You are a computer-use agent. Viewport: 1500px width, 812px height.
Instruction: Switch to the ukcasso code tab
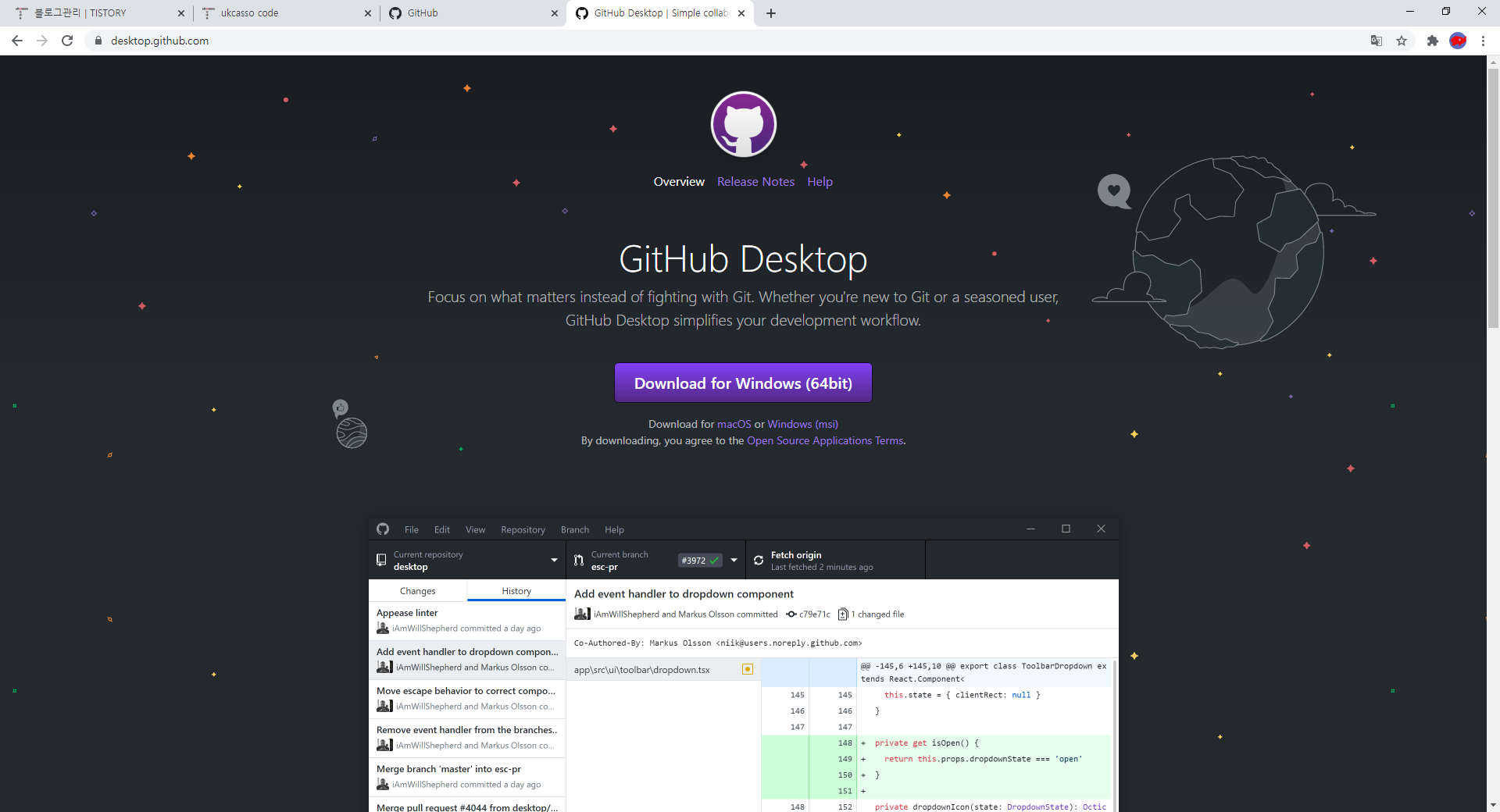(x=286, y=13)
